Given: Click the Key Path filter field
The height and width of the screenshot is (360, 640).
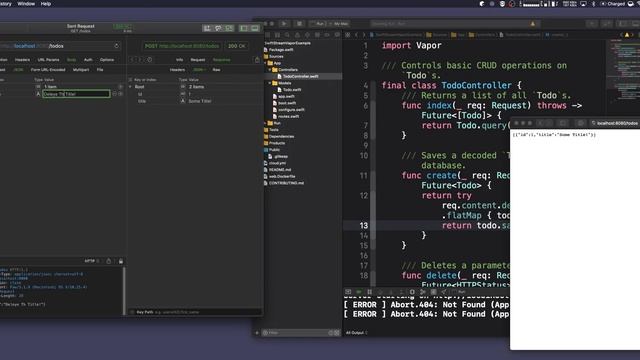Looking at the screenshot, I should (x=195, y=312).
